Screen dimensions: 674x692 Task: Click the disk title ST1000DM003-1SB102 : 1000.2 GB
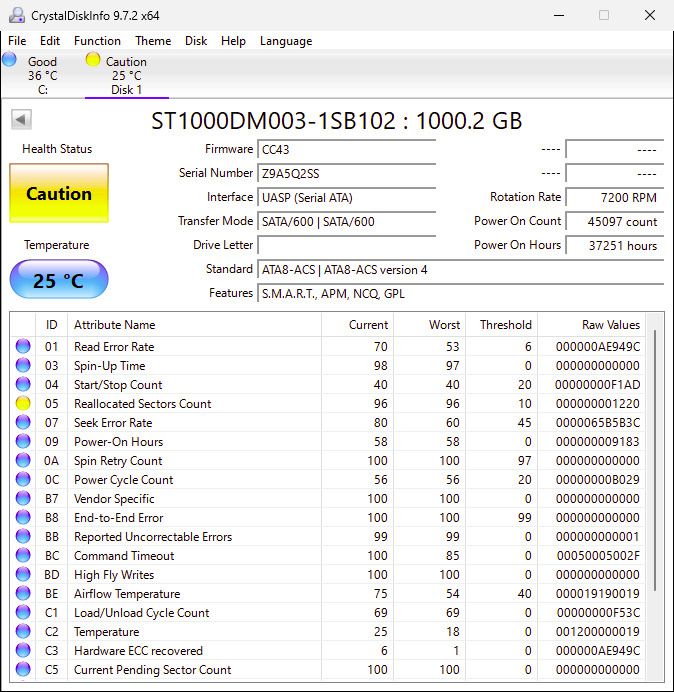click(336, 120)
